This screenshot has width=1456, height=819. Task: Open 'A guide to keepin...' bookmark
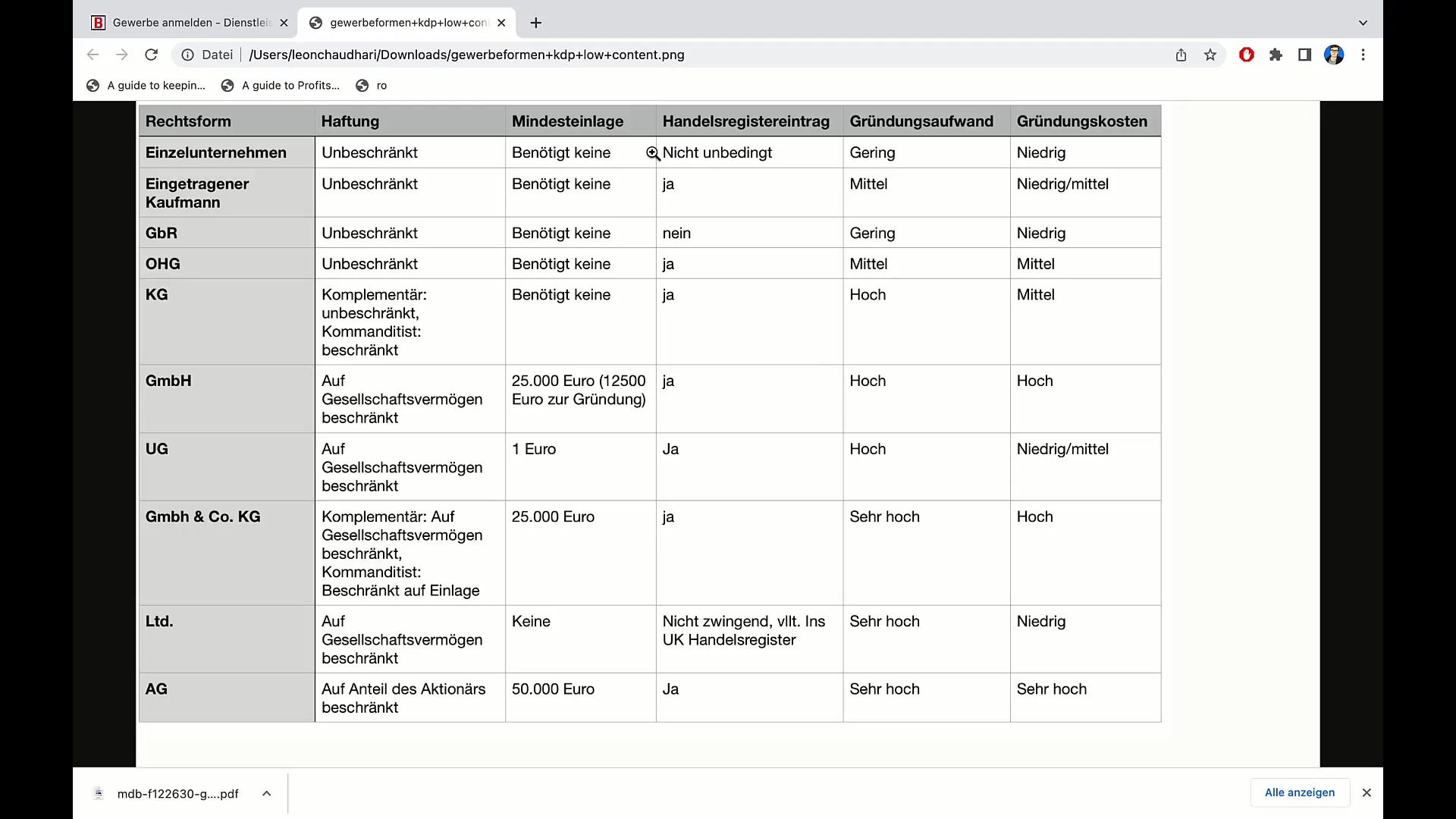tap(146, 86)
